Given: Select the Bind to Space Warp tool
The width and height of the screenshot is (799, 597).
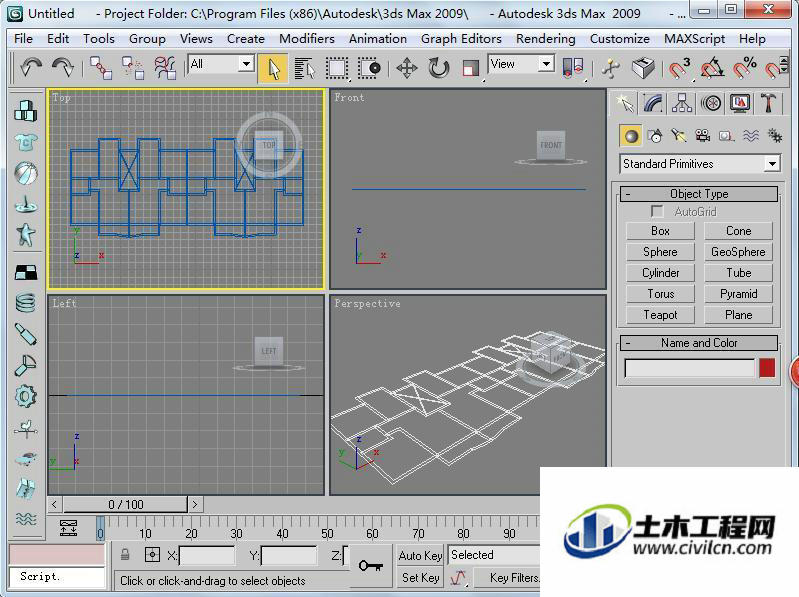Looking at the screenshot, I should (x=165, y=68).
